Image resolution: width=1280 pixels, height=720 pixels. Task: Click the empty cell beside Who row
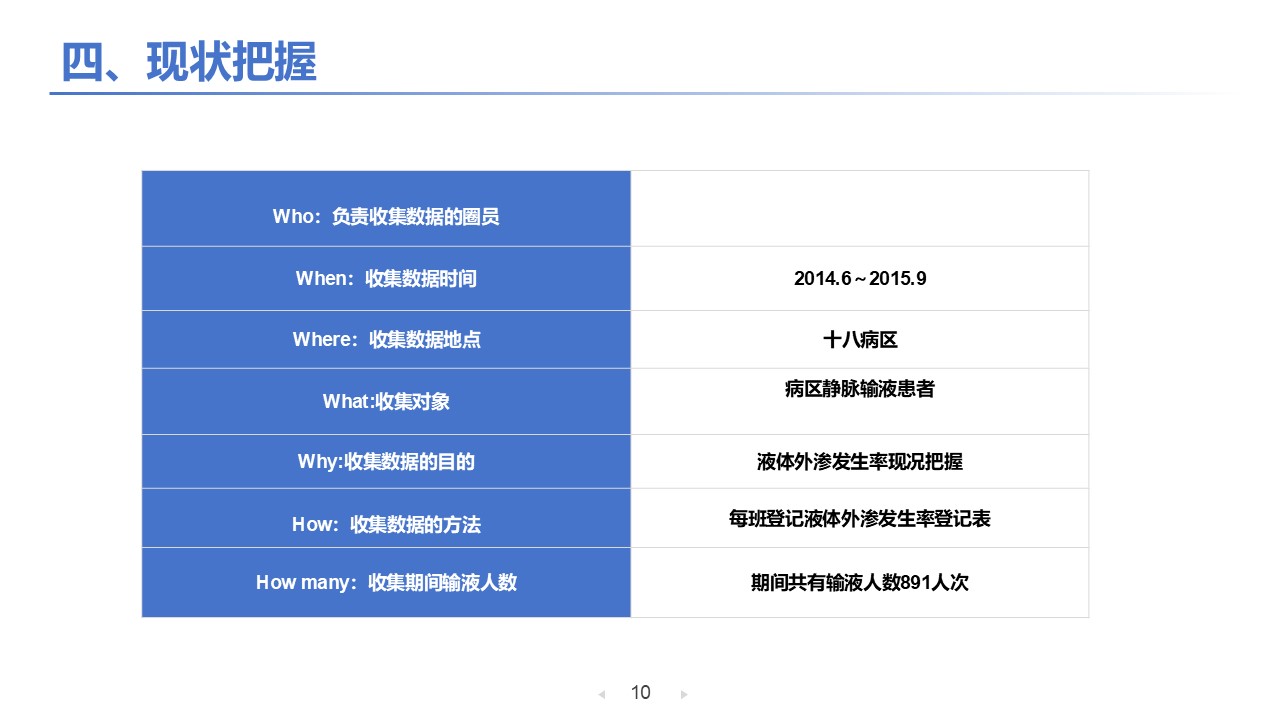tap(860, 208)
